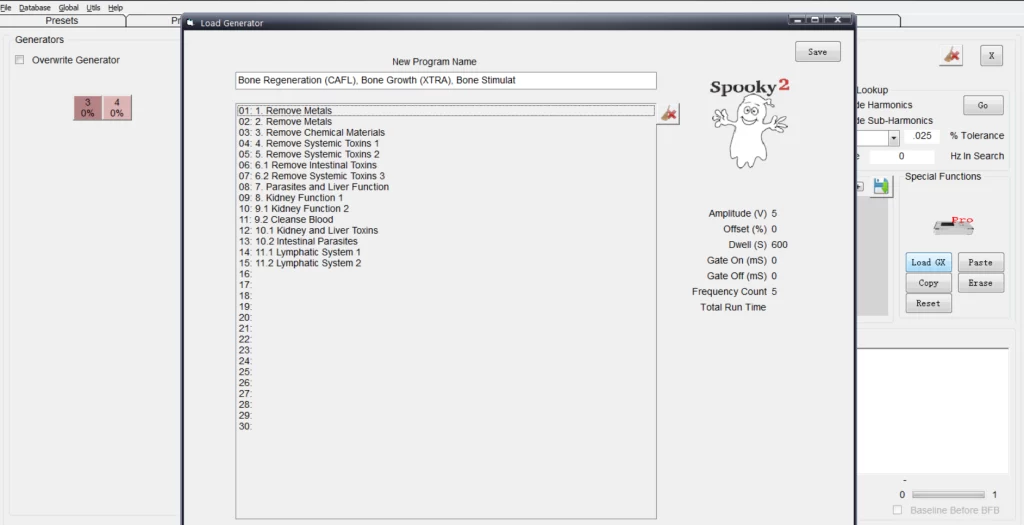Click the New Program Name text field
Viewport: 1024px width, 525px height.
[x=446, y=80]
